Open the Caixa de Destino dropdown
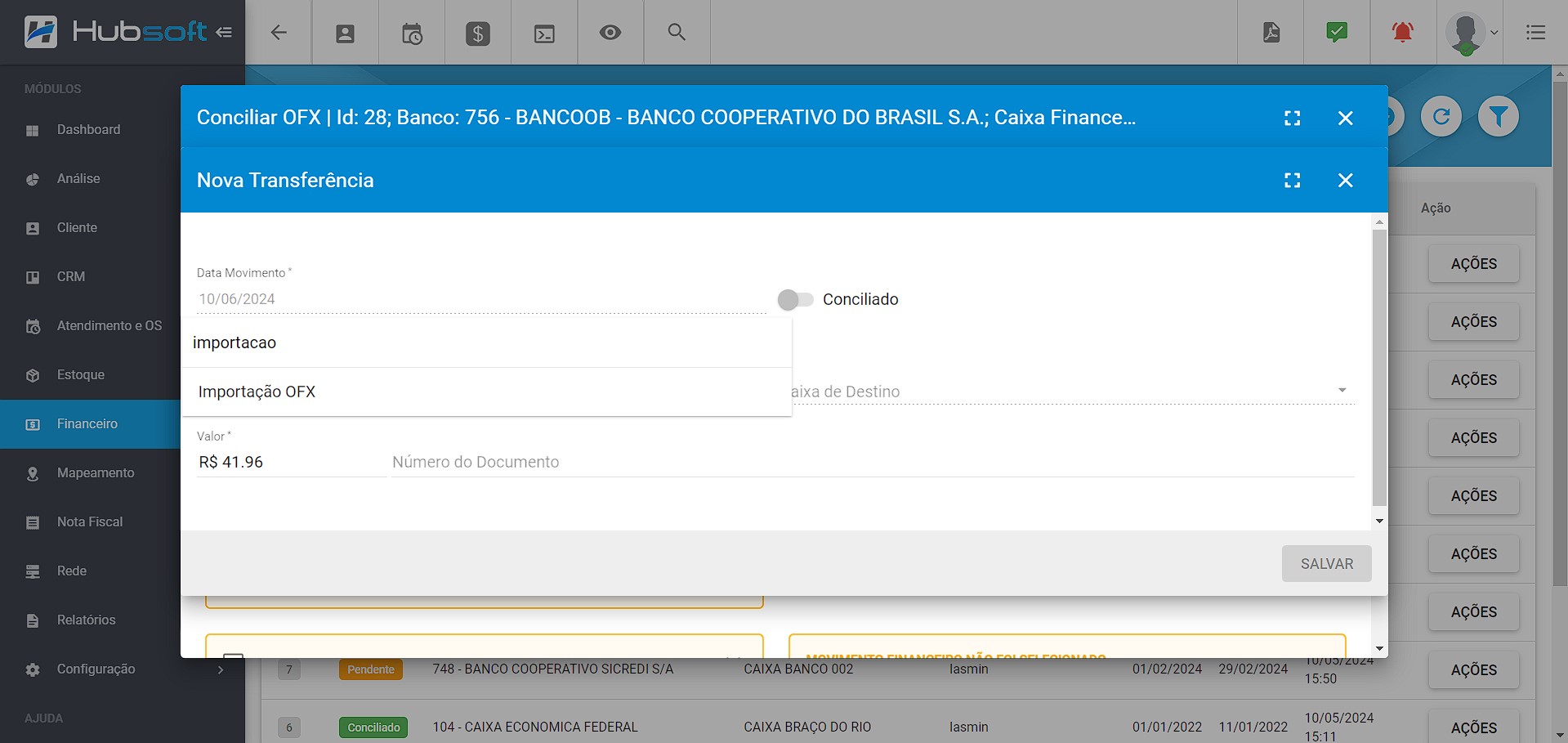This screenshot has height=743, width=1568. pos(1070,392)
